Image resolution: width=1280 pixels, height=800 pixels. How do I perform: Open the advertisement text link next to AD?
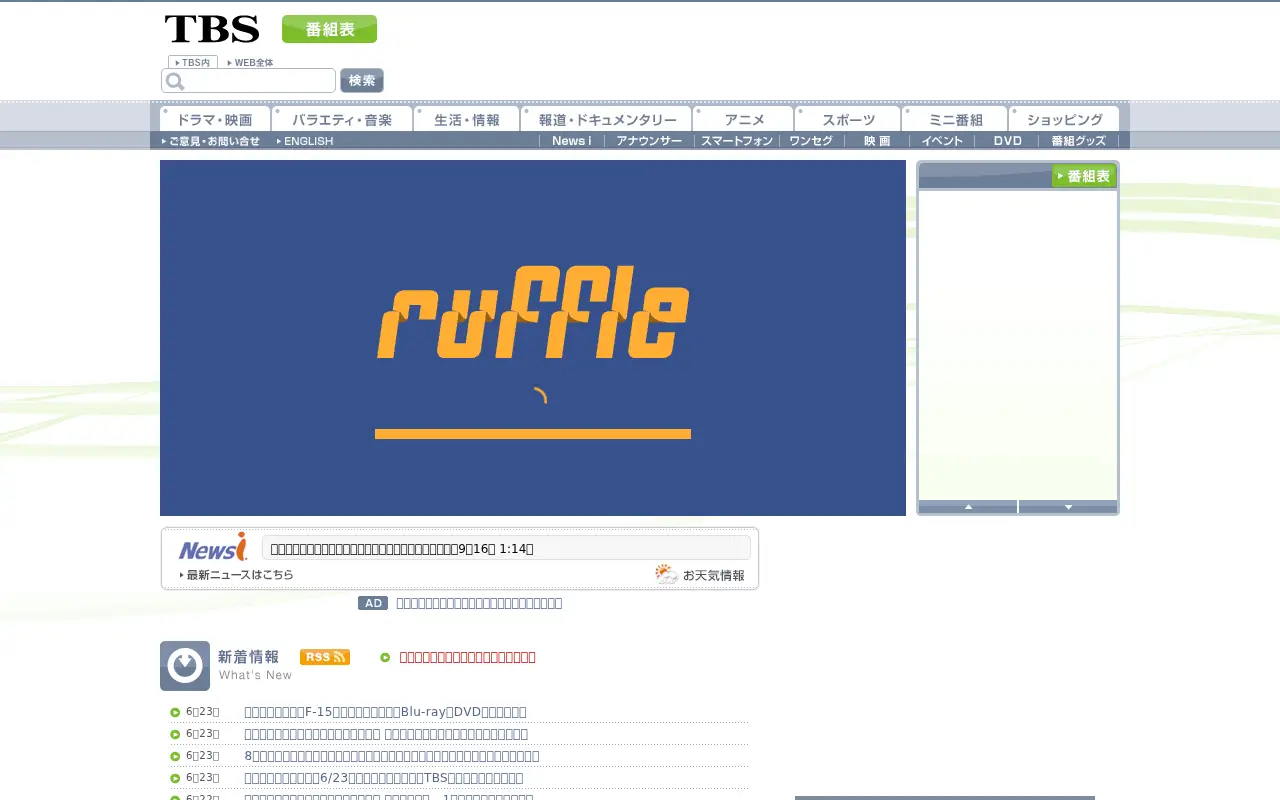coord(479,603)
